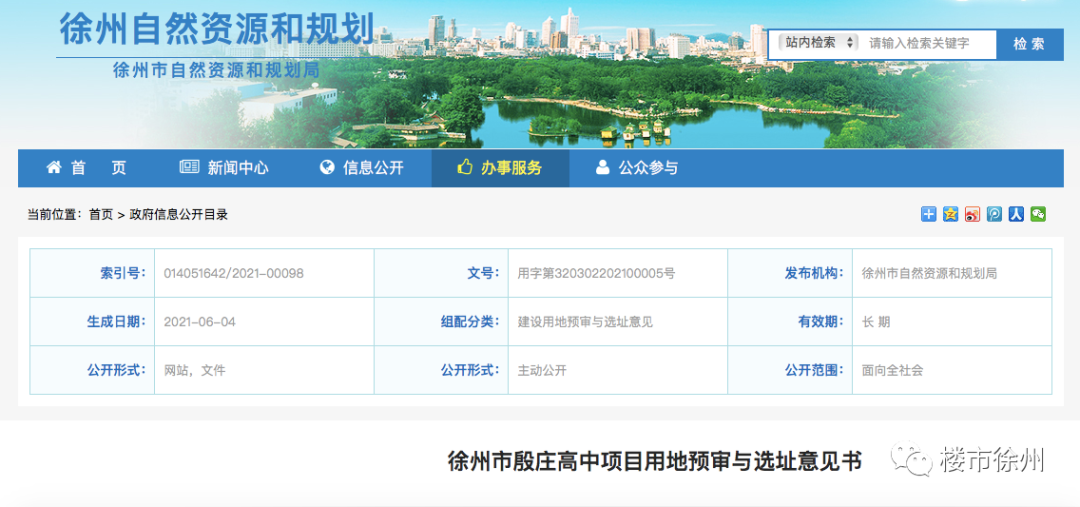
Task: Click the 组配分类 label cell
Action: [441, 322]
